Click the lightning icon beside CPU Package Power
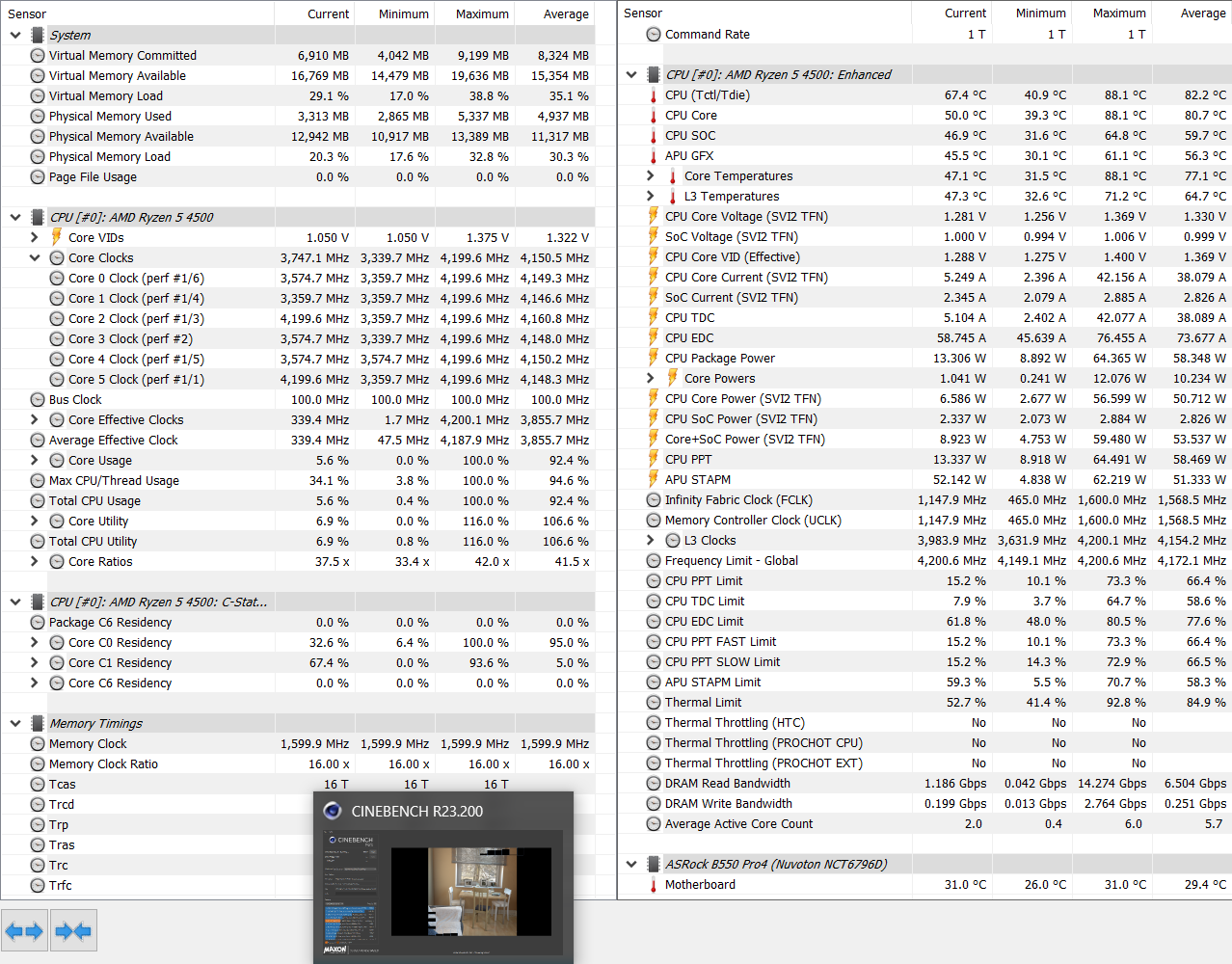 tap(654, 358)
